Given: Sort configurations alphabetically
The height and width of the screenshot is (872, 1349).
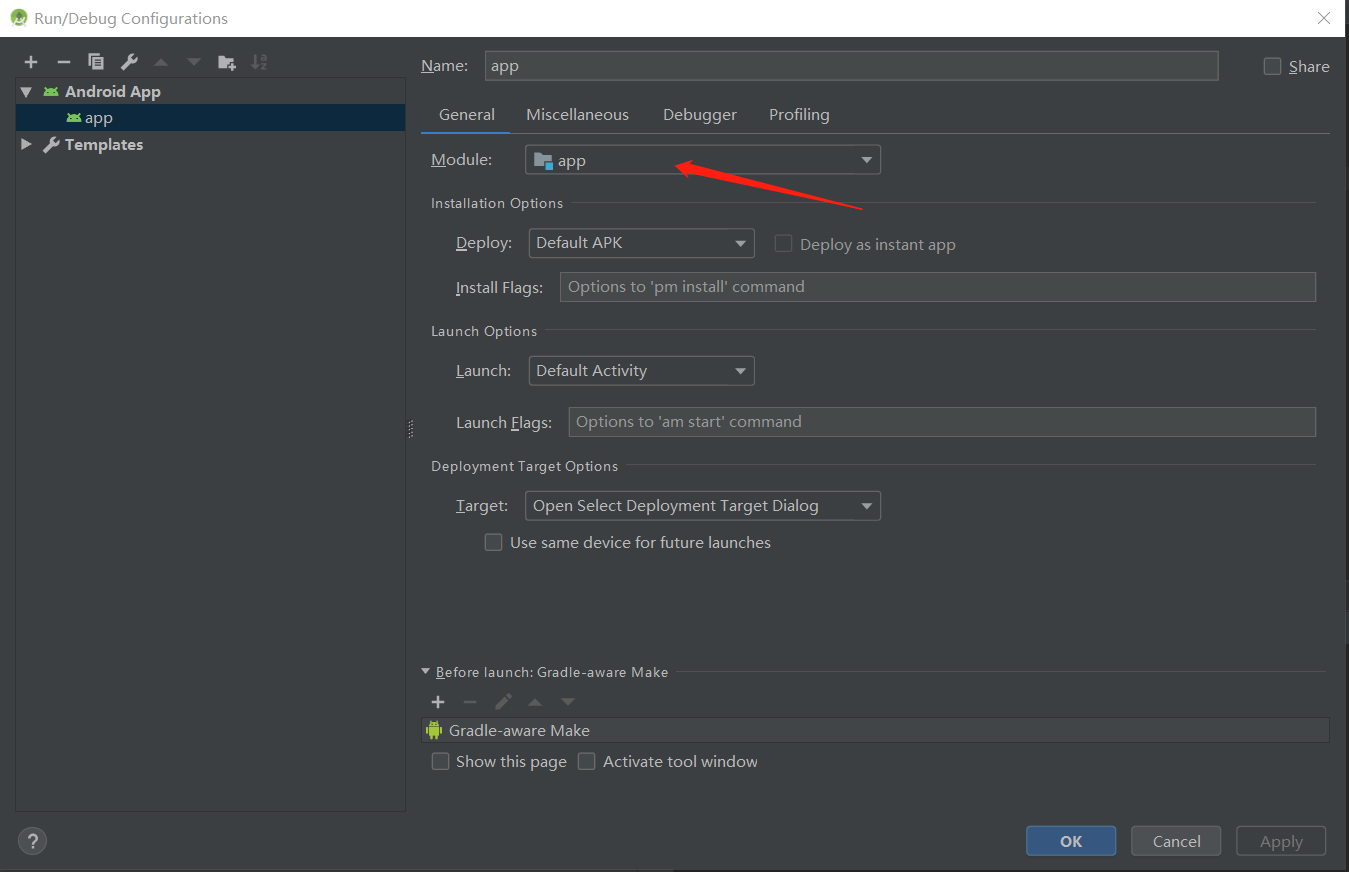Looking at the screenshot, I should 259,61.
